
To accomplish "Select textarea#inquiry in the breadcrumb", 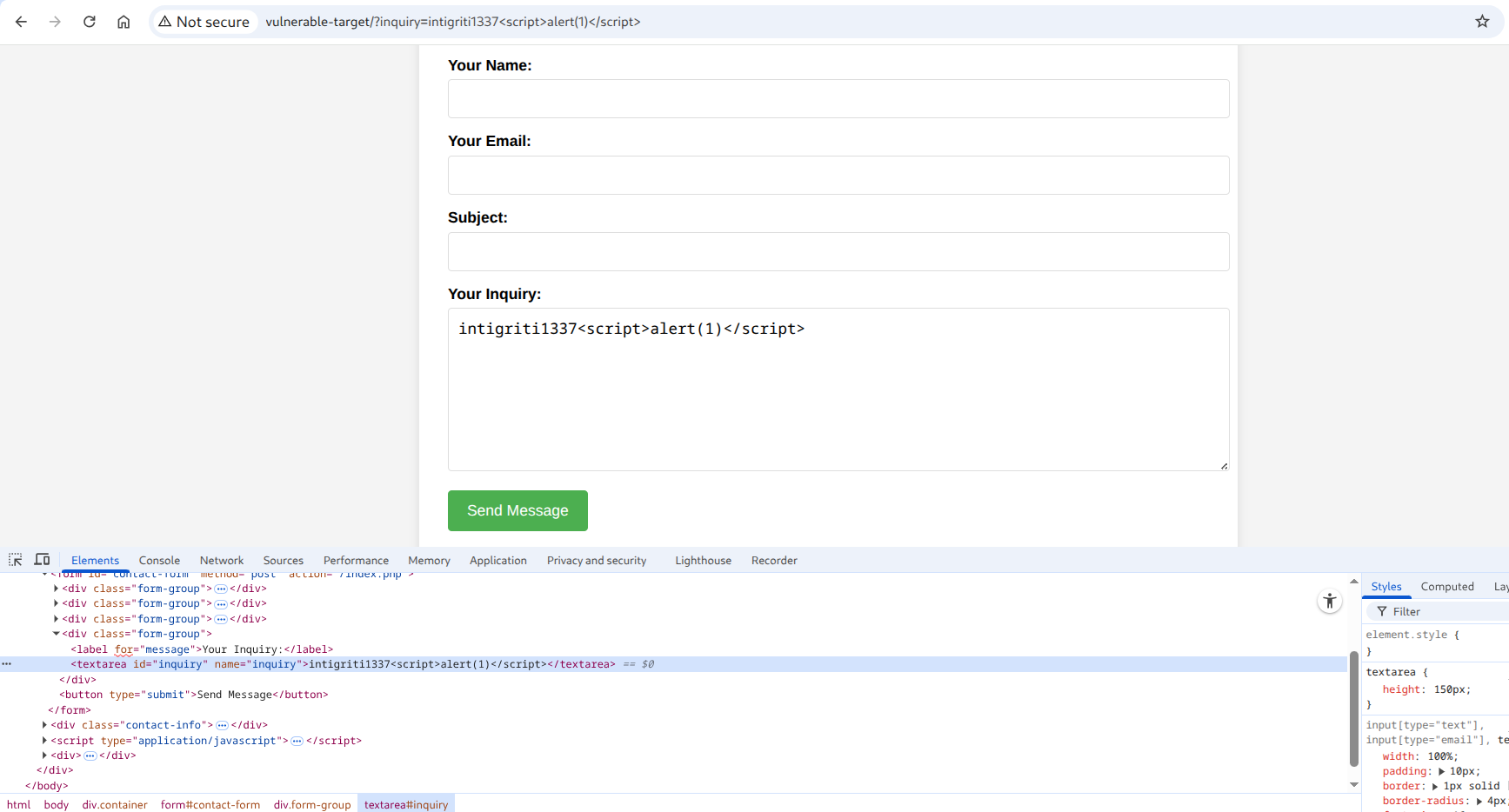I will pos(406,804).
